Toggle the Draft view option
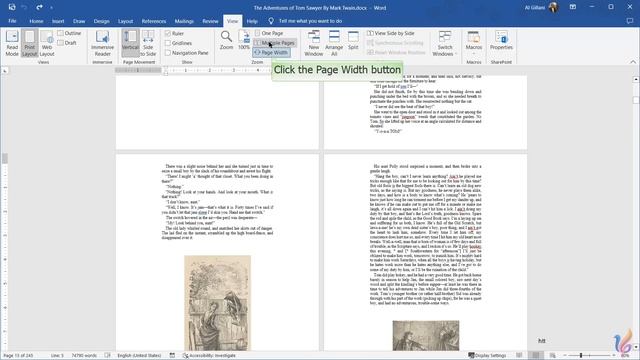The height and width of the screenshot is (360, 640). 67,43
